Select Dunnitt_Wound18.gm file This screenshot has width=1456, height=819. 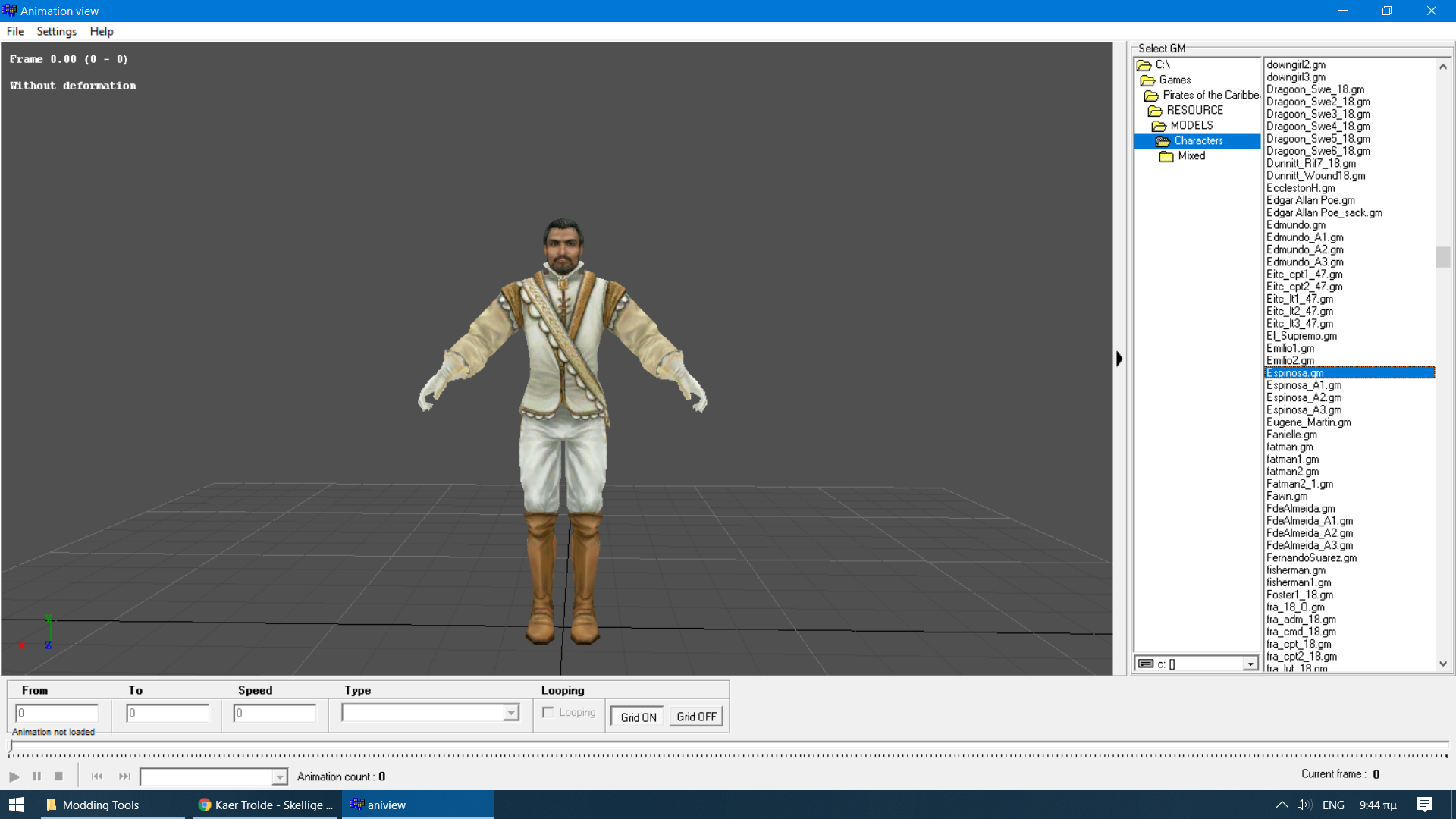(1316, 176)
